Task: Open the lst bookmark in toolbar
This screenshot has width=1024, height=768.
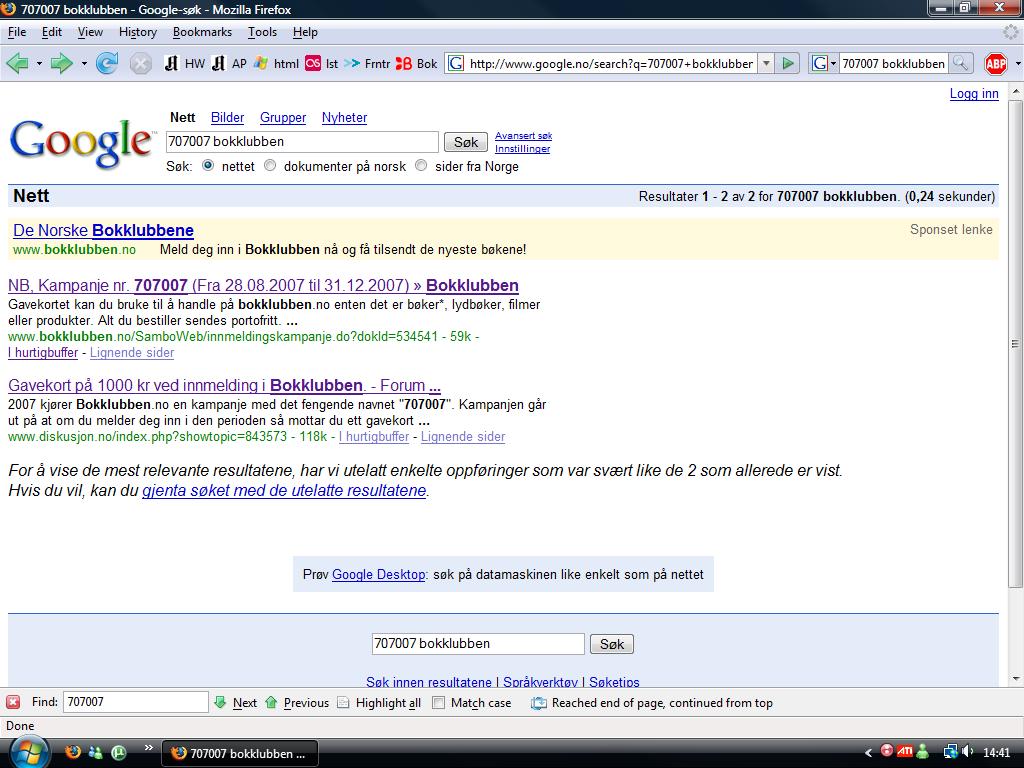Action: 322,63
